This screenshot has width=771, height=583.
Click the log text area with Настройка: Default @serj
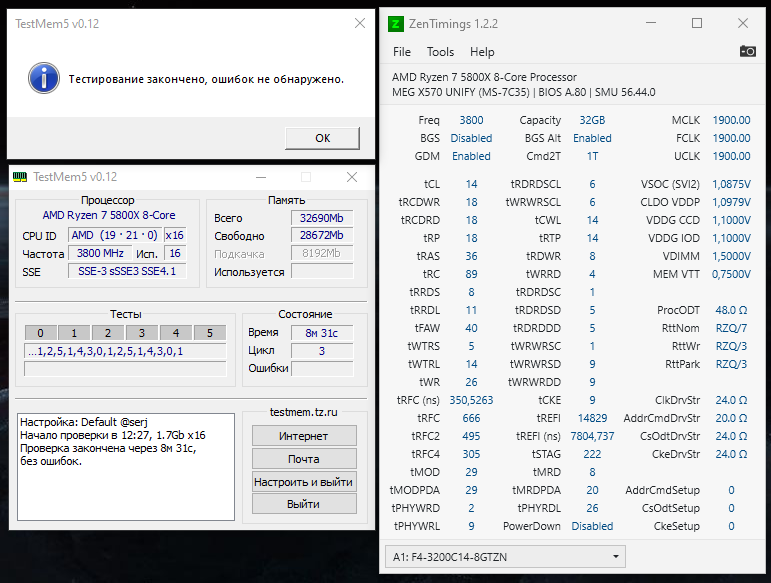pos(126,466)
